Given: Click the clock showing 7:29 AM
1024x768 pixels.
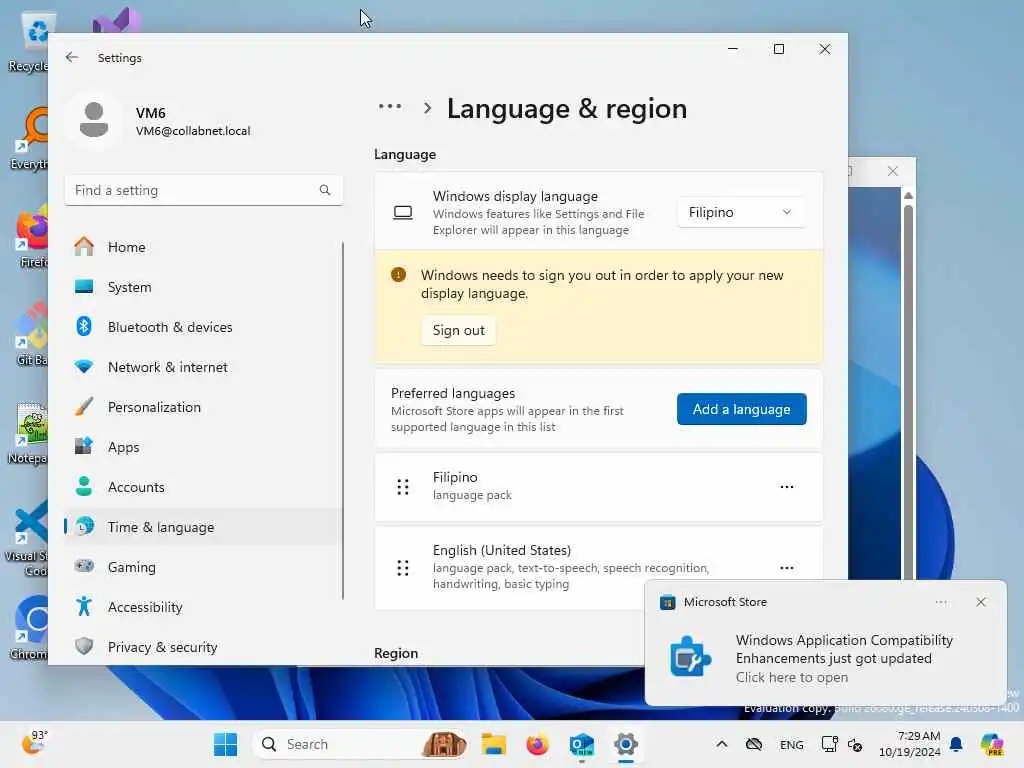Looking at the screenshot, I should (x=909, y=744).
